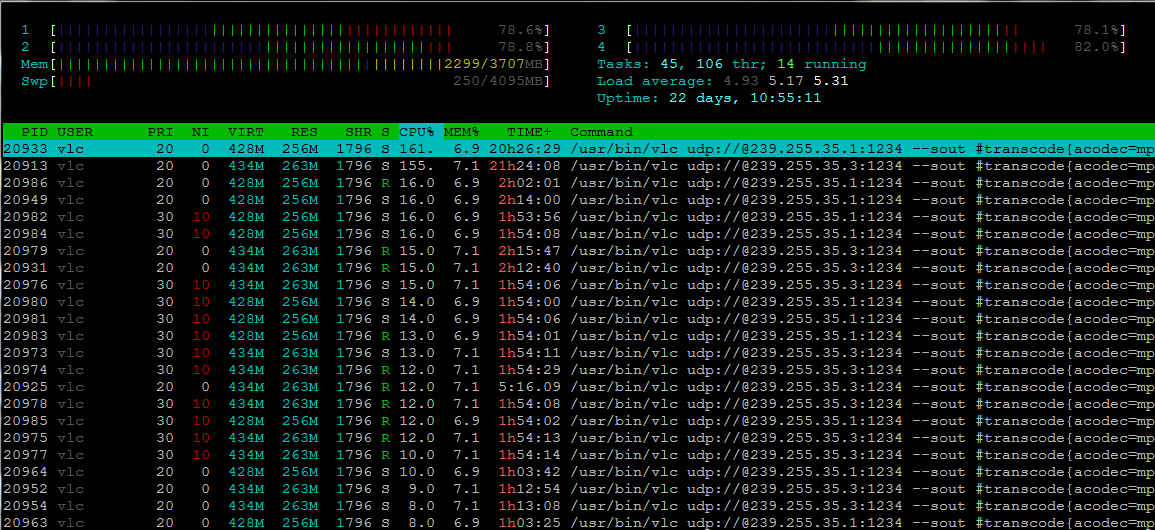Click the 1h03:42 time value
The width and height of the screenshot is (1155, 530).
click(529, 471)
